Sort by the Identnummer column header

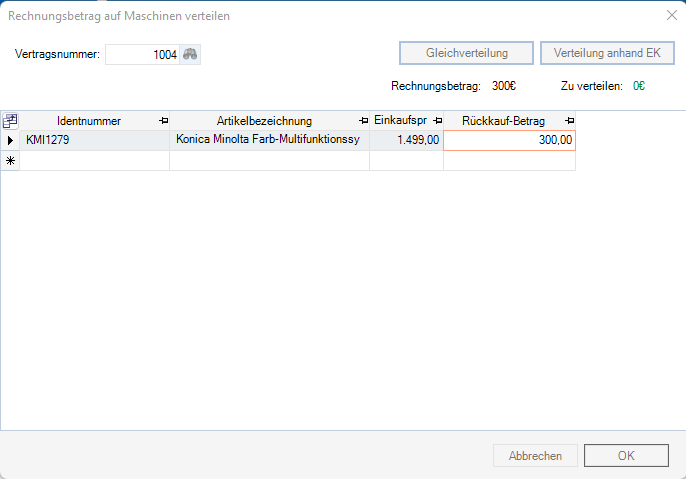click(x=88, y=121)
